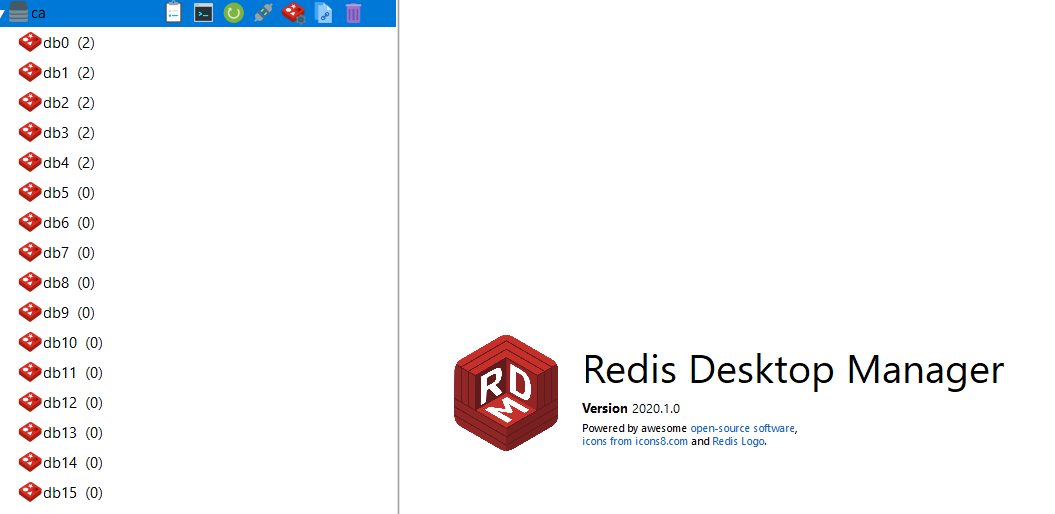Image resolution: width=1055 pixels, height=514 pixels.
Task: Delete connection with purple trash icon
Action: point(353,13)
